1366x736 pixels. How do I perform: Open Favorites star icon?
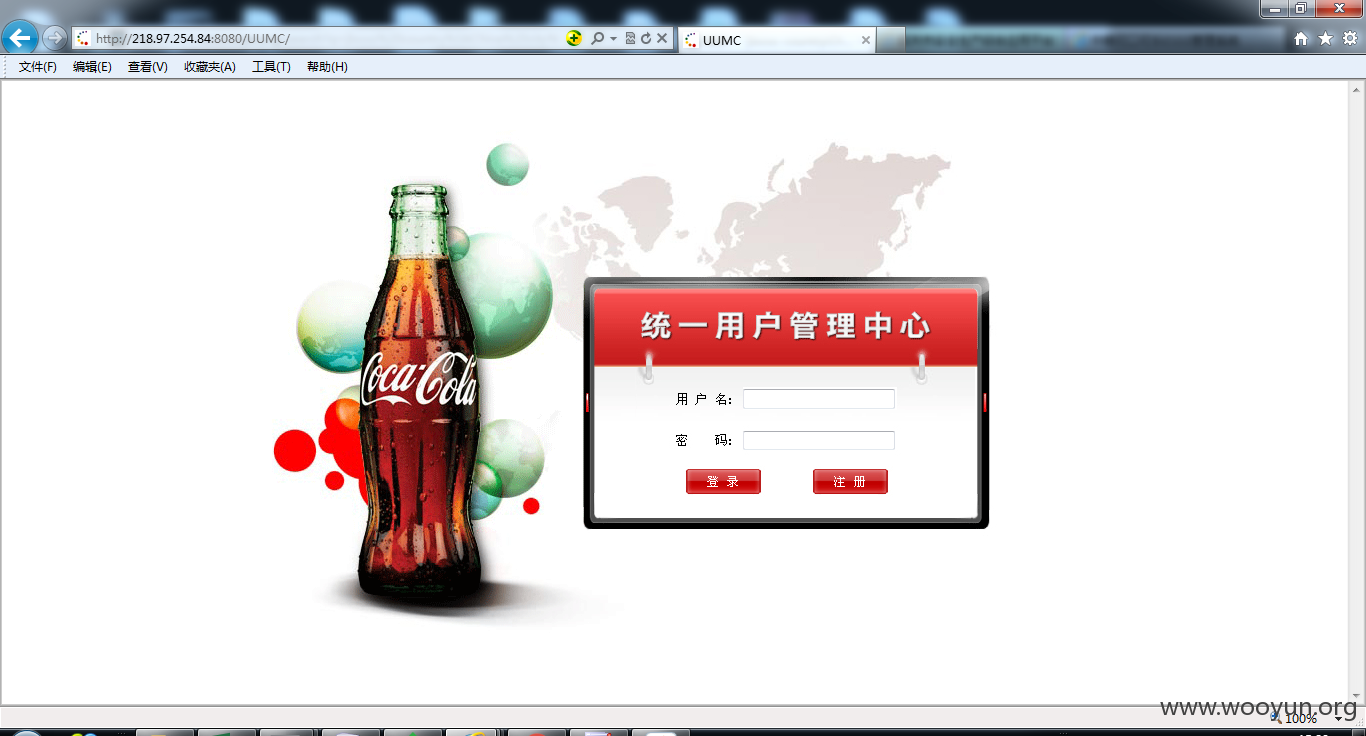tap(1325, 39)
